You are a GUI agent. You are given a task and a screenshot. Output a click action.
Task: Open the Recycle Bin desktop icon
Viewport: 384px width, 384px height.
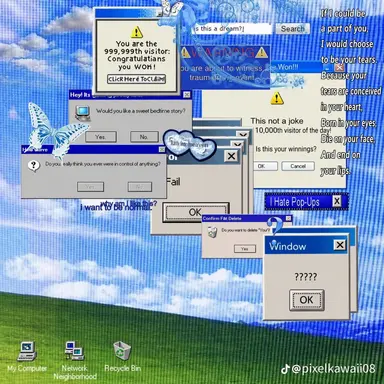tap(122, 357)
